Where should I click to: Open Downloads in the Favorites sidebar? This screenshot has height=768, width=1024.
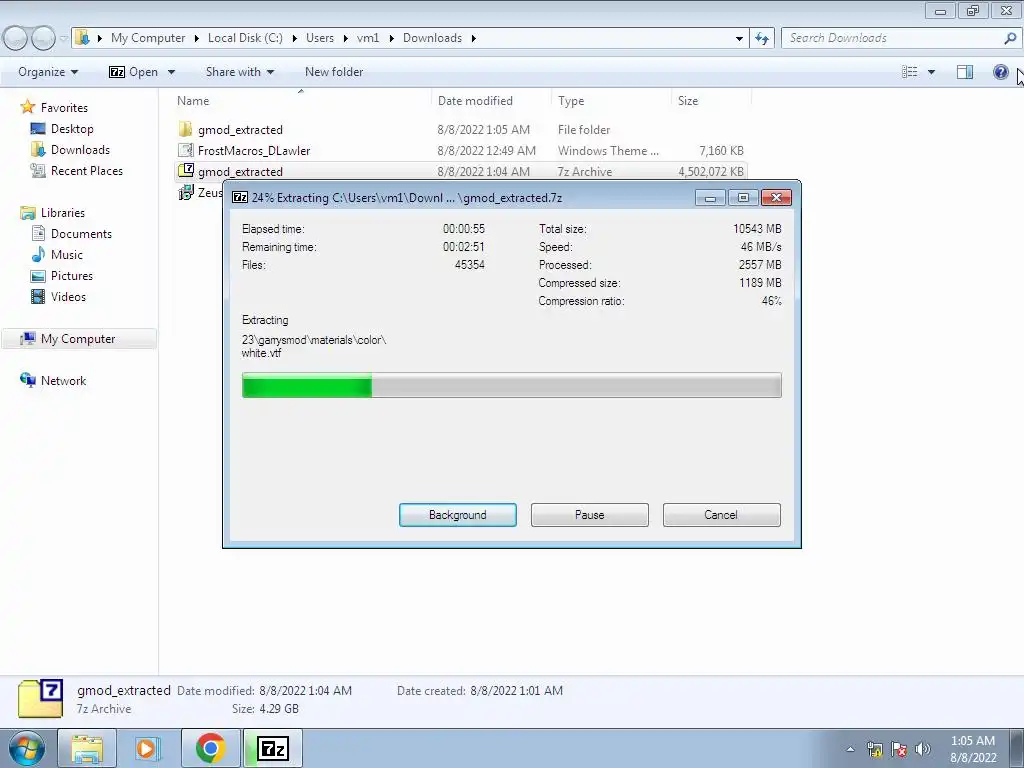click(80, 150)
